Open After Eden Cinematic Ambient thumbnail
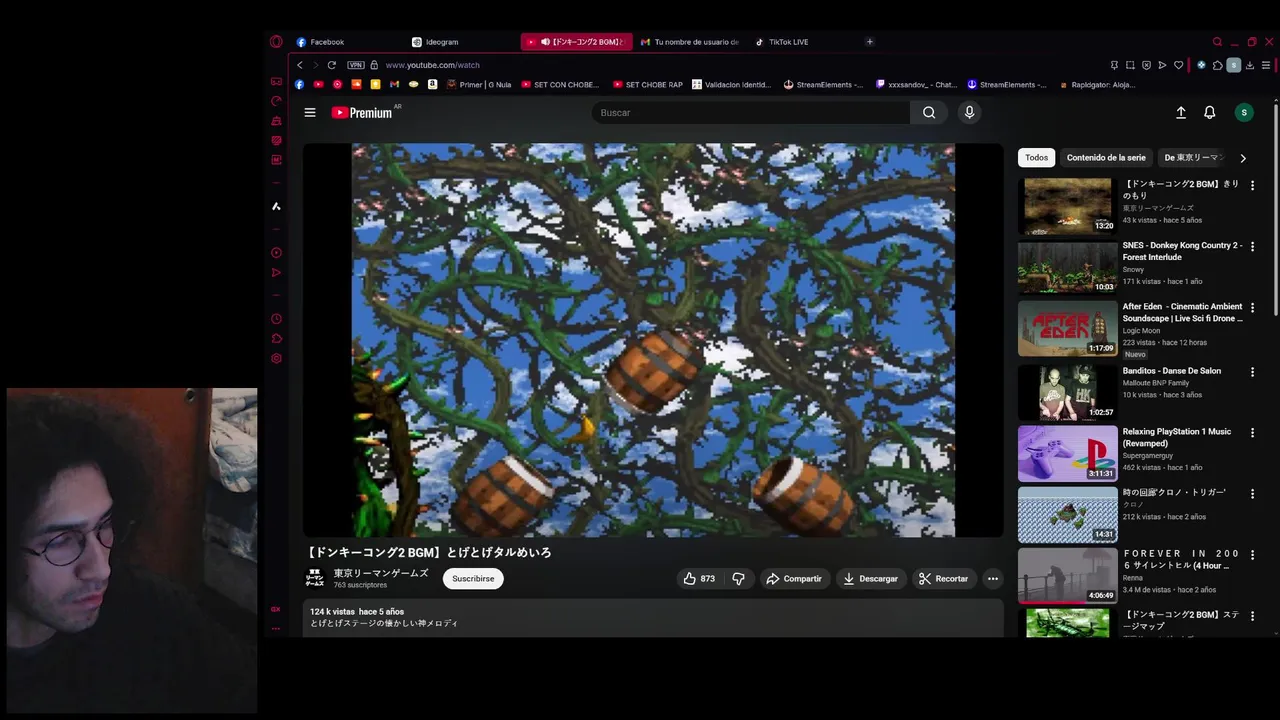 click(1067, 328)
